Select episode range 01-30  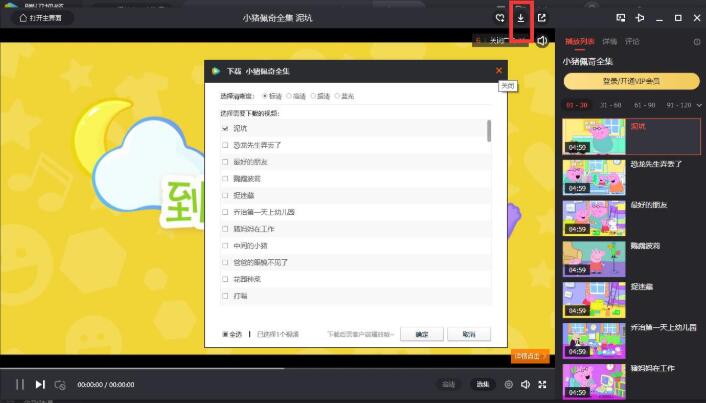(x=577, y=105)
